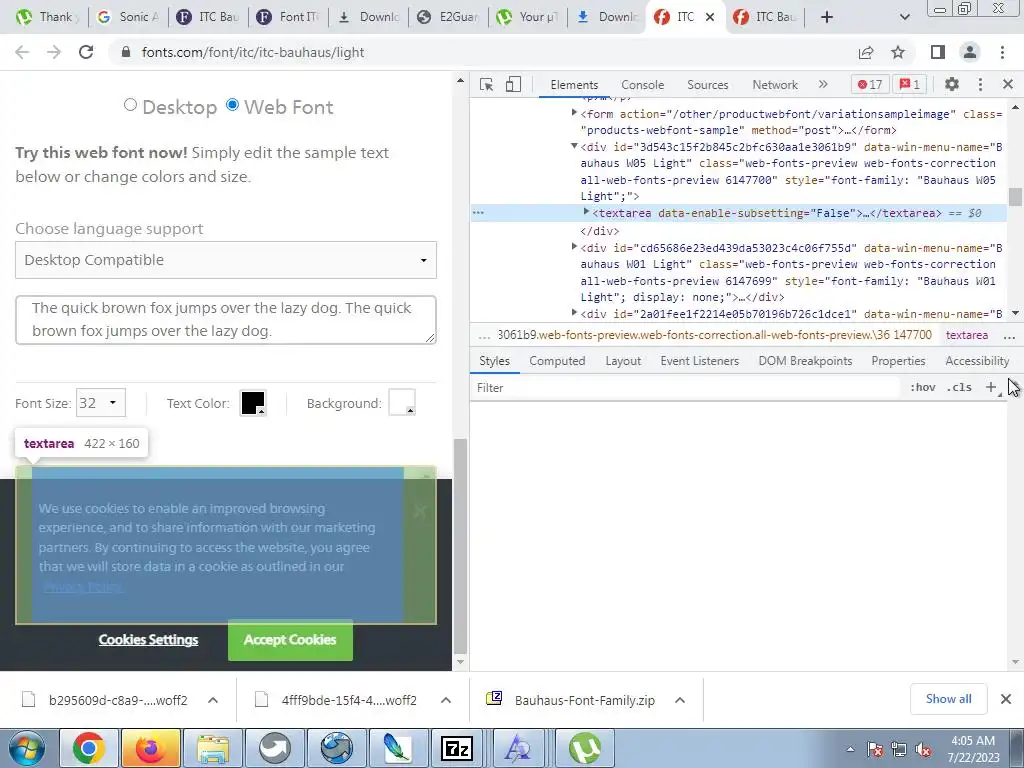The width and height of the screenshot is (1024, 768).
Task: Expand the div id 2a01fee1 node
Action: (574, 313)
